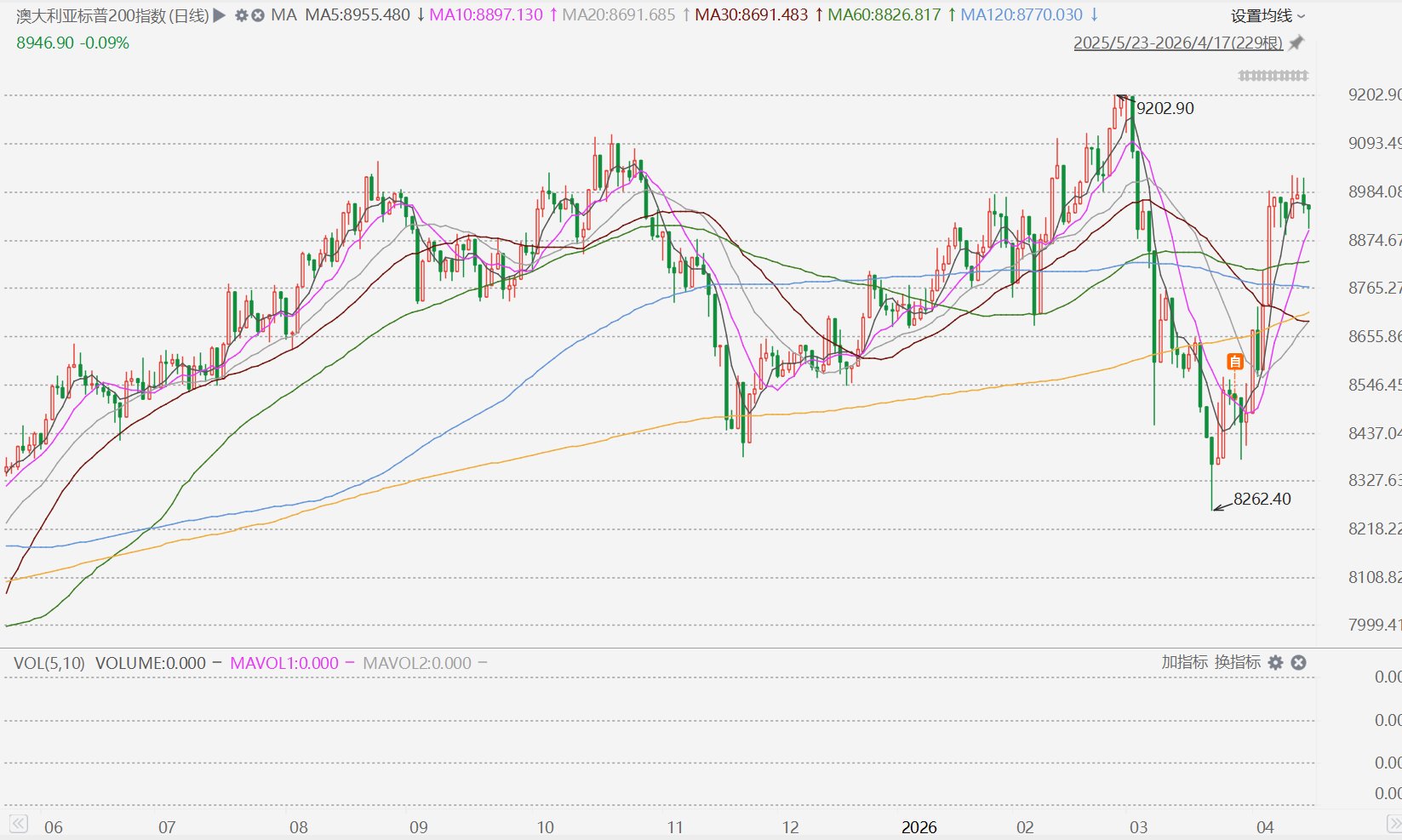Click 加指标 to add an indicator
This screenshot has width=1402, height=840.
pos(1184,662)
